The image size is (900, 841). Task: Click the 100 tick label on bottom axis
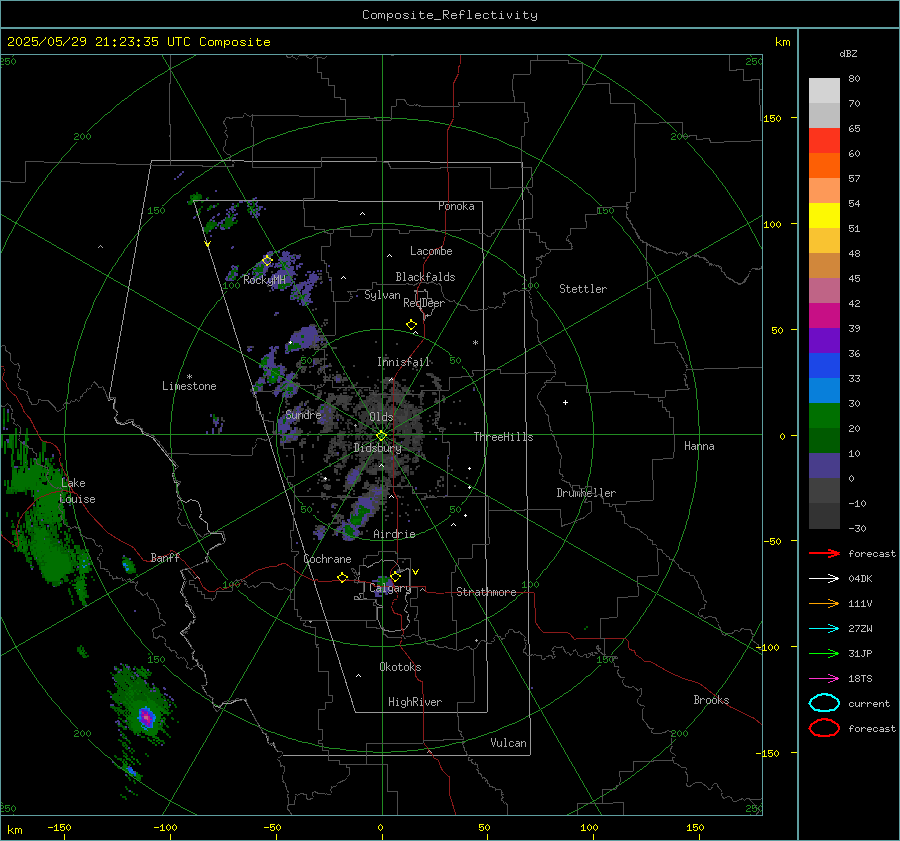coord(589,827)
